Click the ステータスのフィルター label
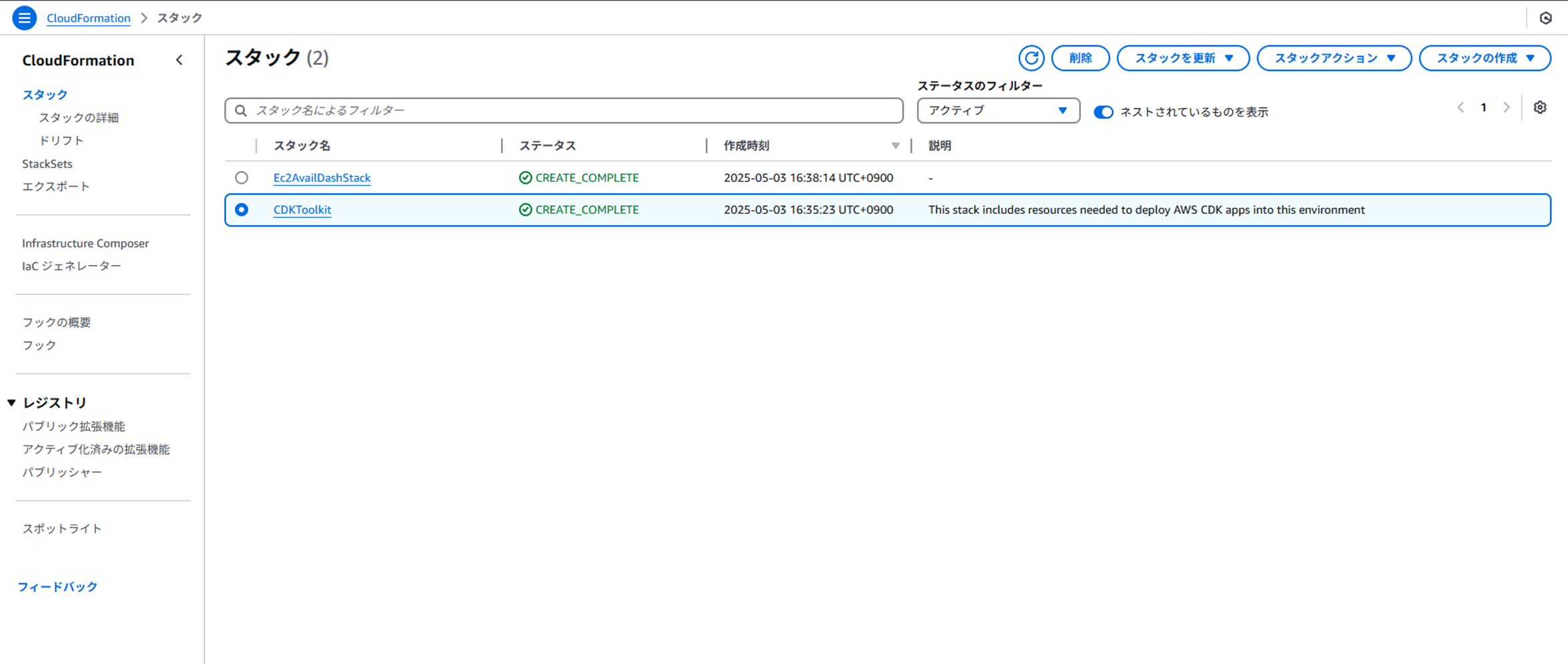 pyautogui.click(x=980, y=86)
